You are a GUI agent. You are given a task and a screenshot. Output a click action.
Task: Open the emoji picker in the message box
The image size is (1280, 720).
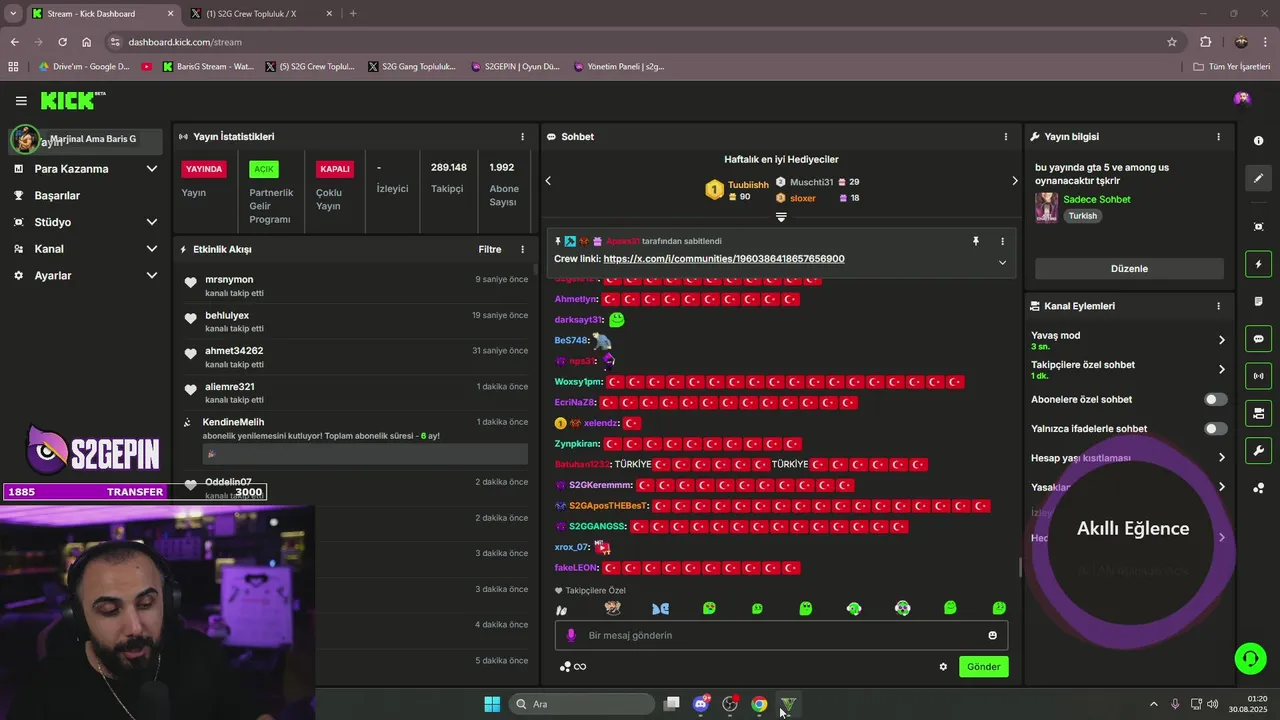pos(992,635)
